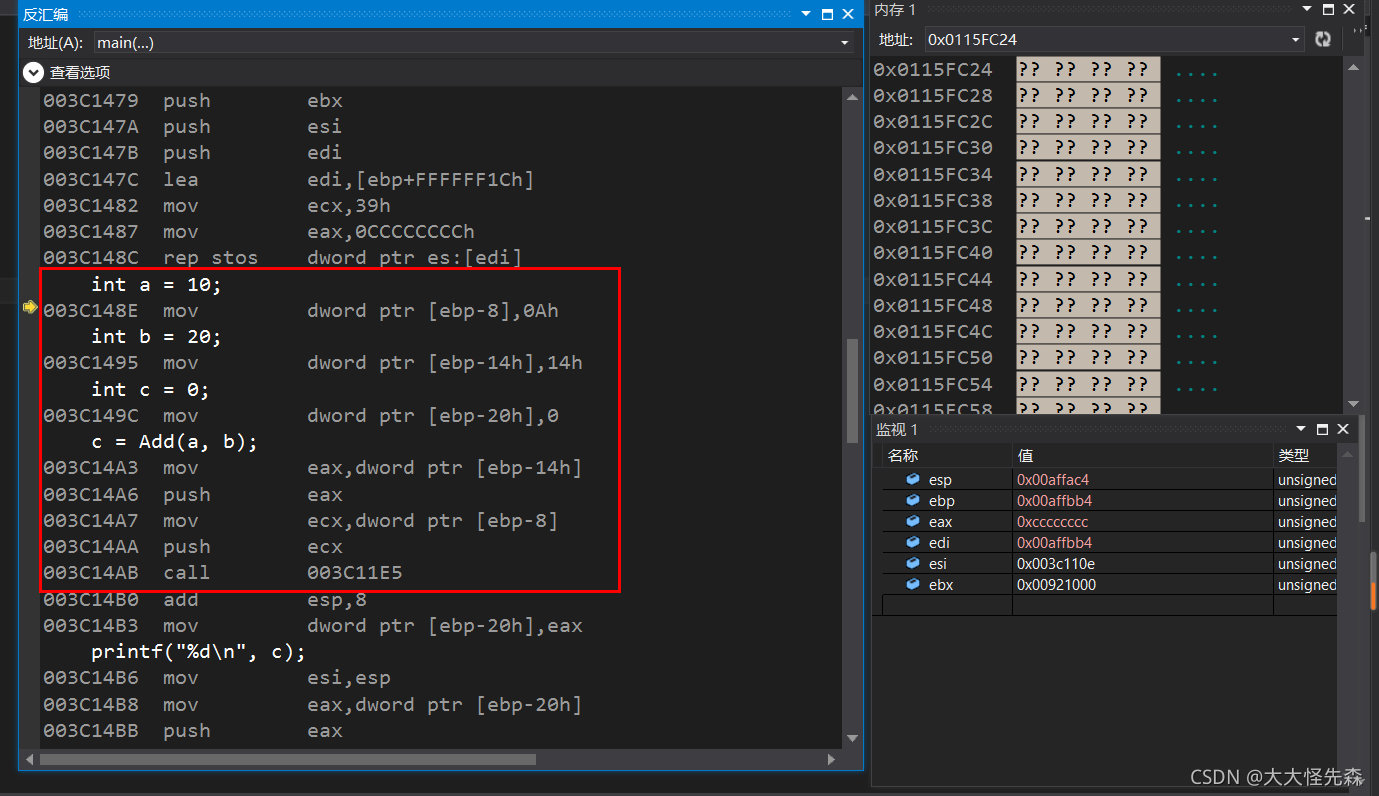Select the 内存 1 panel title
This screenshot has width=1379, height=796.
[894, 9]
